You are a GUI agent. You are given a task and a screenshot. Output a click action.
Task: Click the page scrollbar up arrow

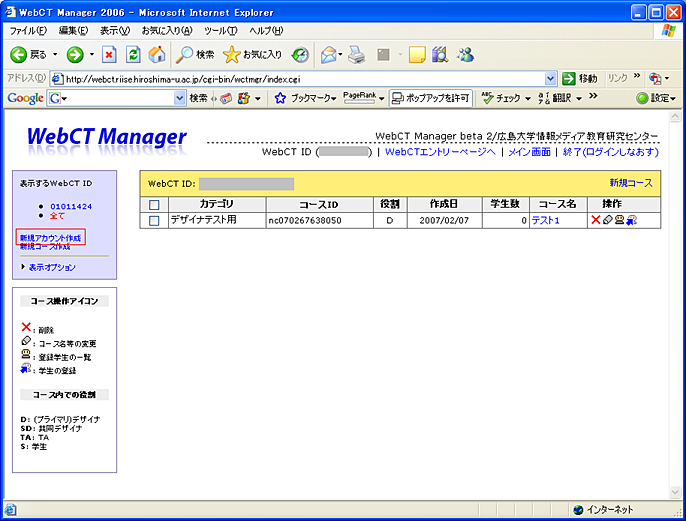675,116
